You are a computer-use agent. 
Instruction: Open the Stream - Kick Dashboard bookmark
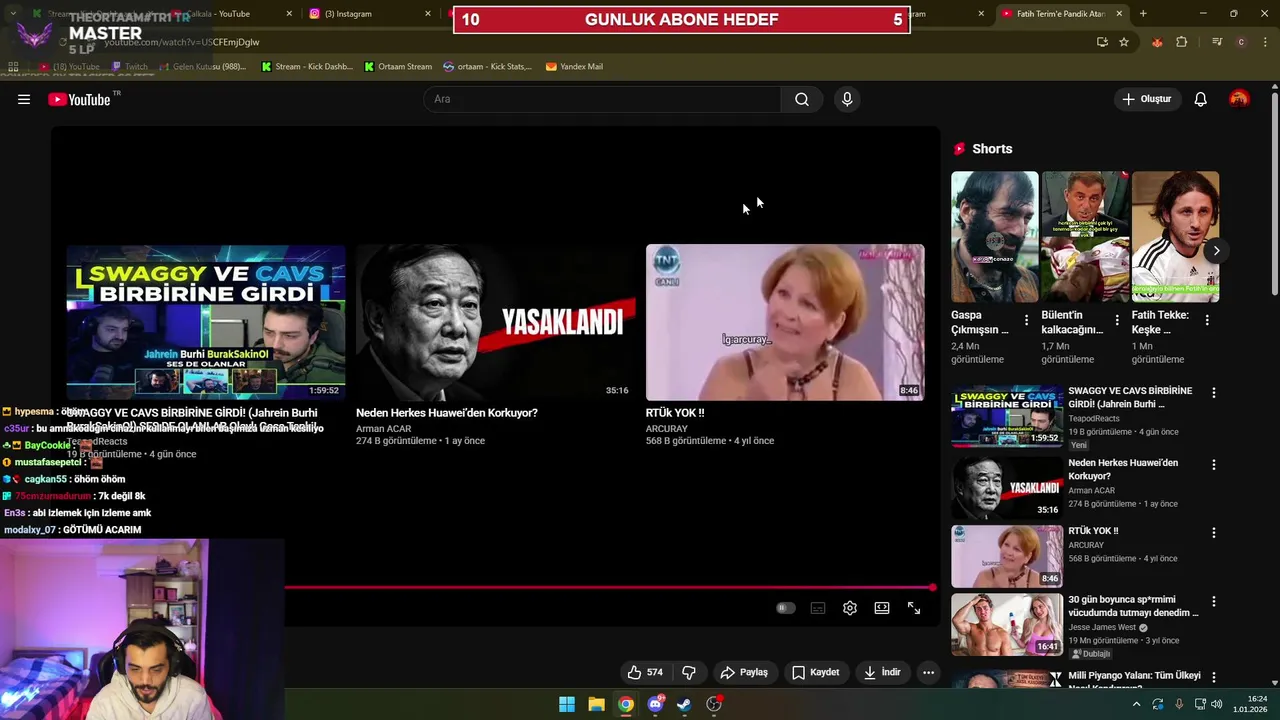pos(306,66)
